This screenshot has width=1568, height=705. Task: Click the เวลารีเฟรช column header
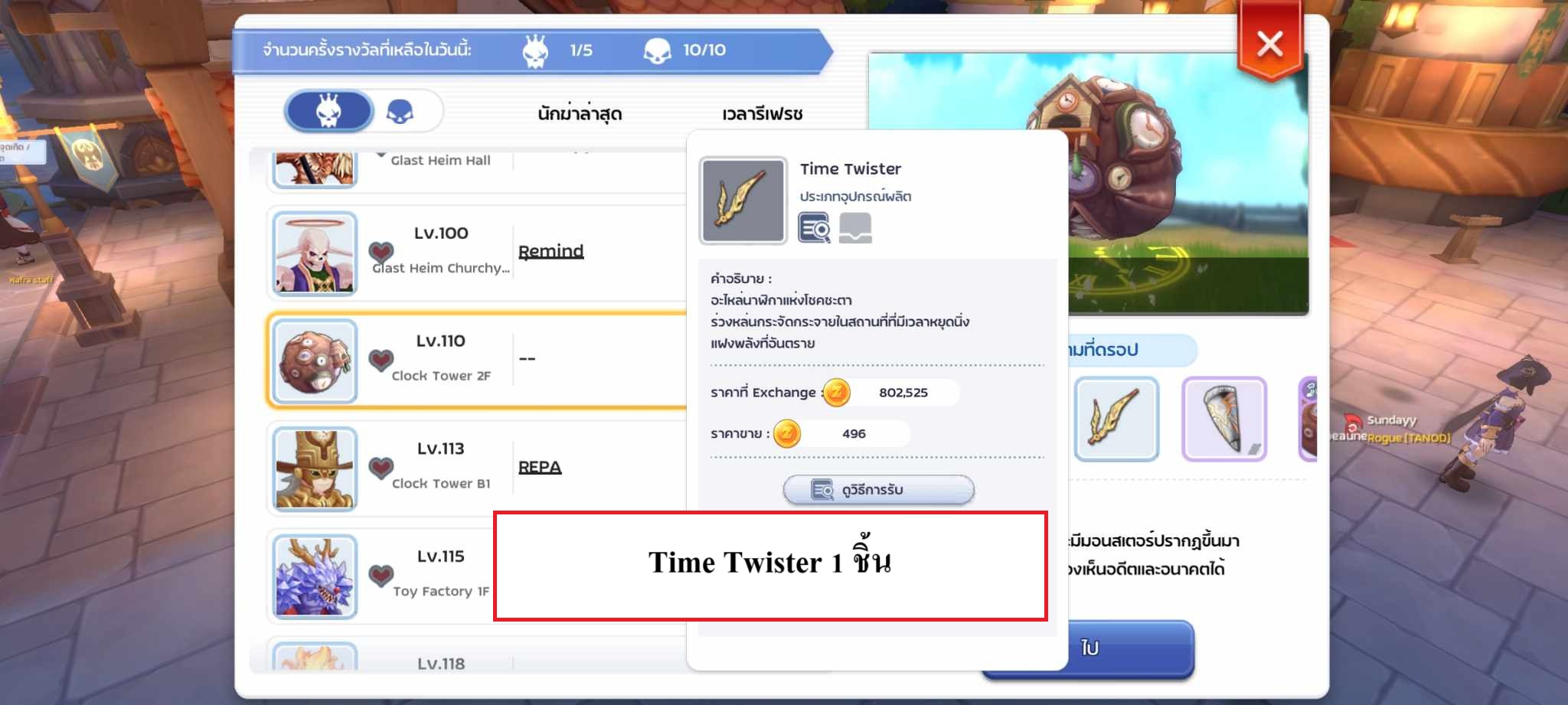point(763,114)
